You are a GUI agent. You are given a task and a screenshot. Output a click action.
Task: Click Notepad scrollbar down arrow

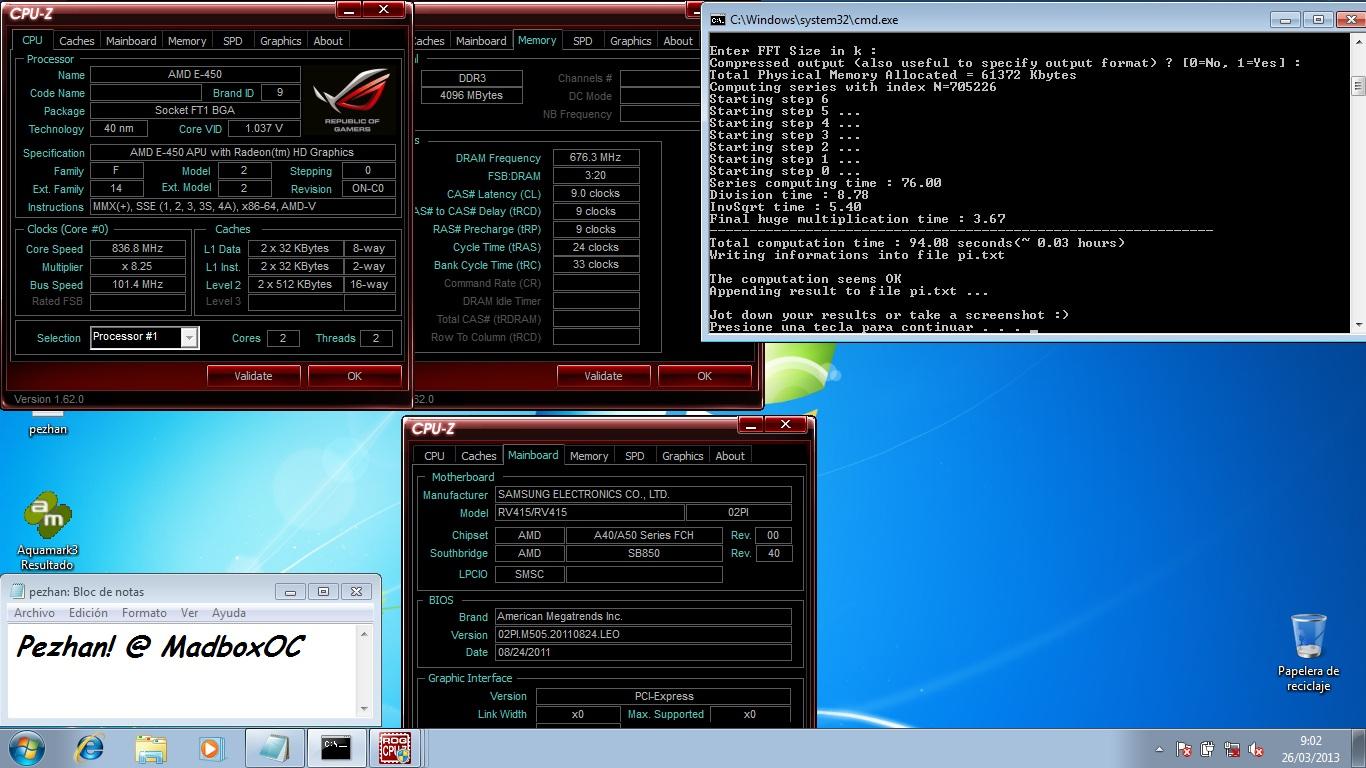[364, 708]
